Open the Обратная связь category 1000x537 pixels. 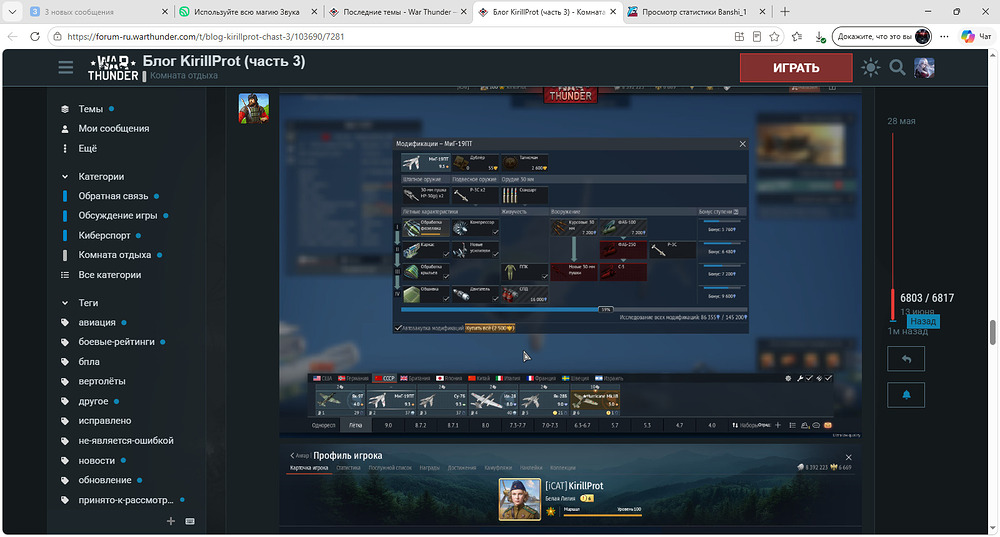(x=113, y=196)
